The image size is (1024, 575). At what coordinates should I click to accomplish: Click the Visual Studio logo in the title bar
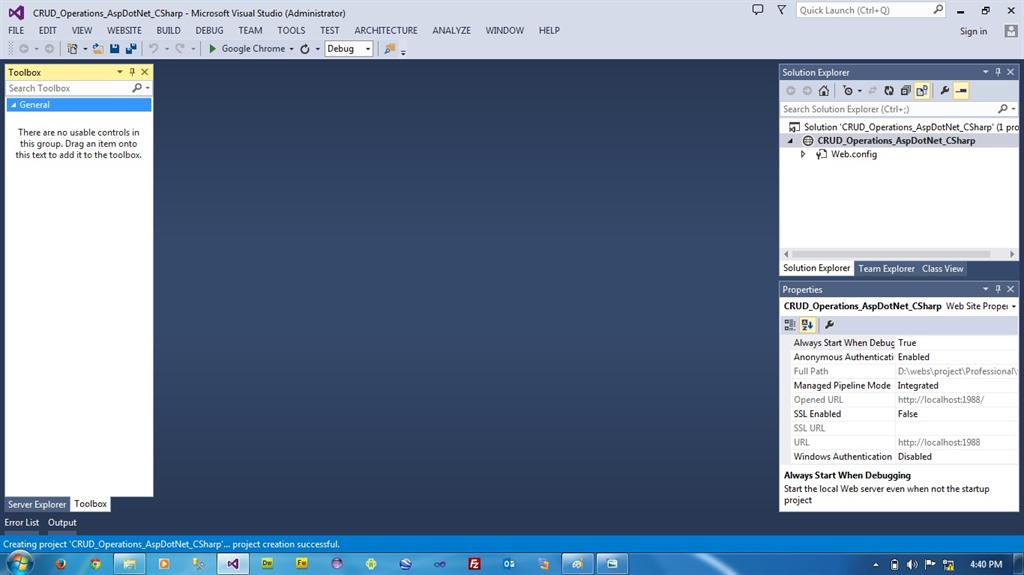(16, 12)
